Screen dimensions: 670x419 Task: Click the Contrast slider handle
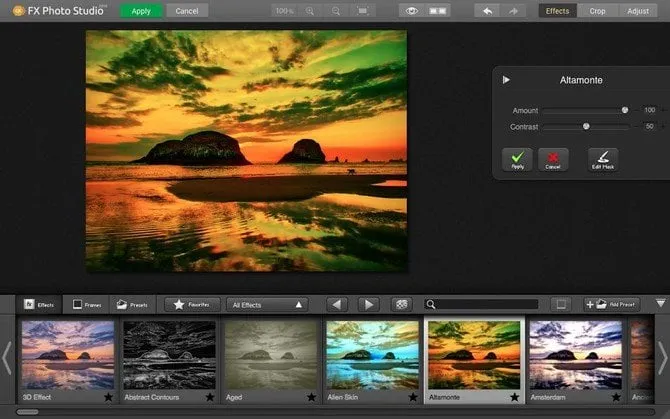(x=586, y=126)
